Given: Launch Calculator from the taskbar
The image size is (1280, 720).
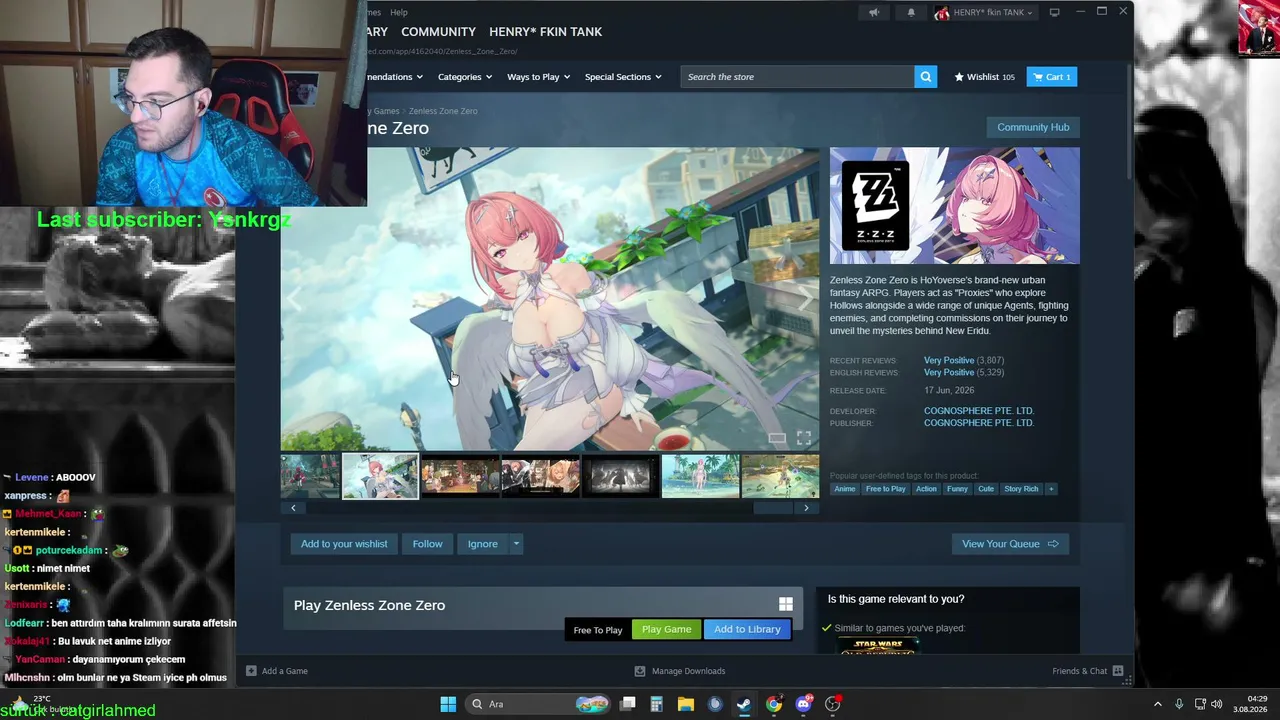Looking at the screenshot, I should (x=656, y=704).
